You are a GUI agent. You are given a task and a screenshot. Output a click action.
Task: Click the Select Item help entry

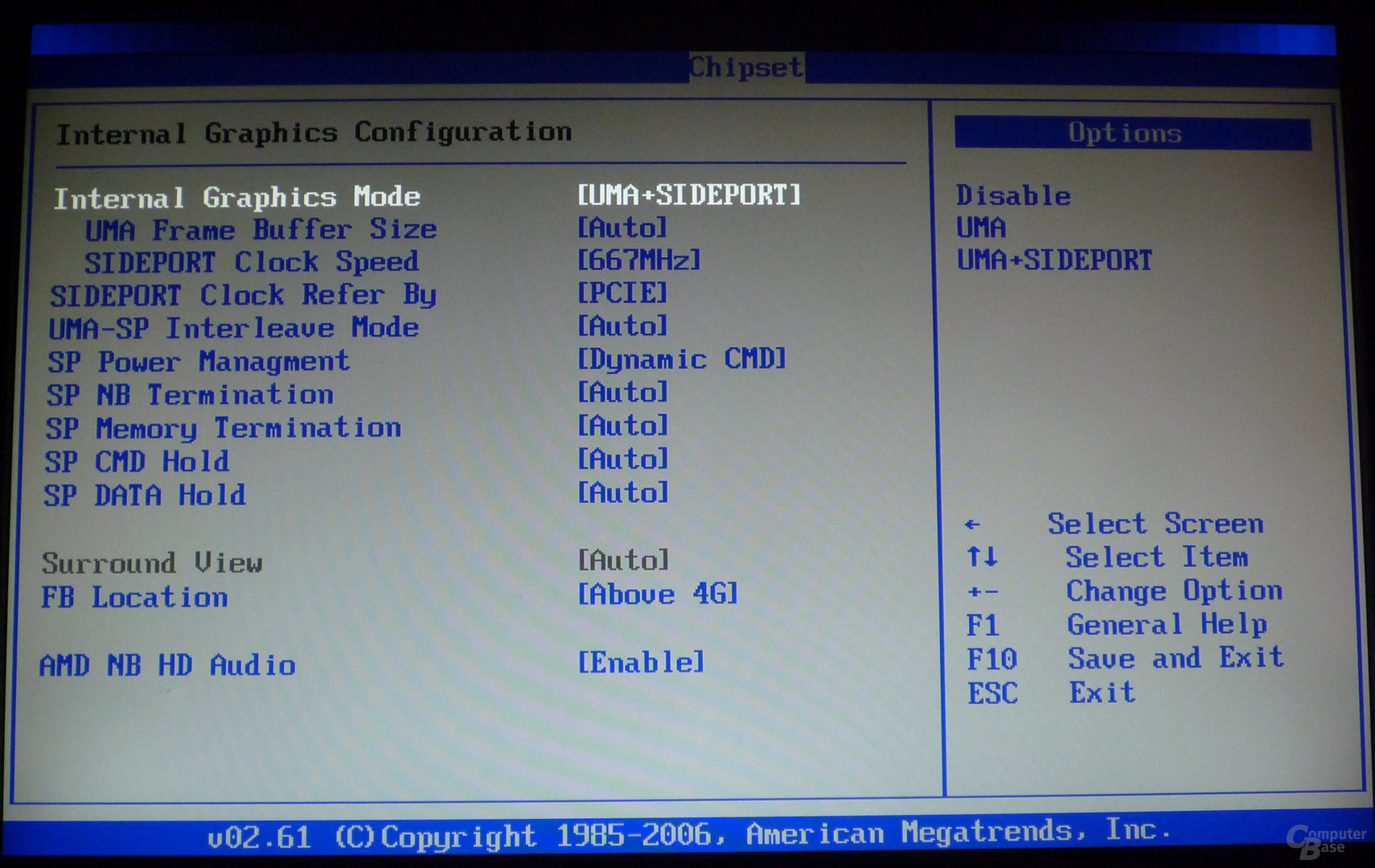click(1157, 557)
